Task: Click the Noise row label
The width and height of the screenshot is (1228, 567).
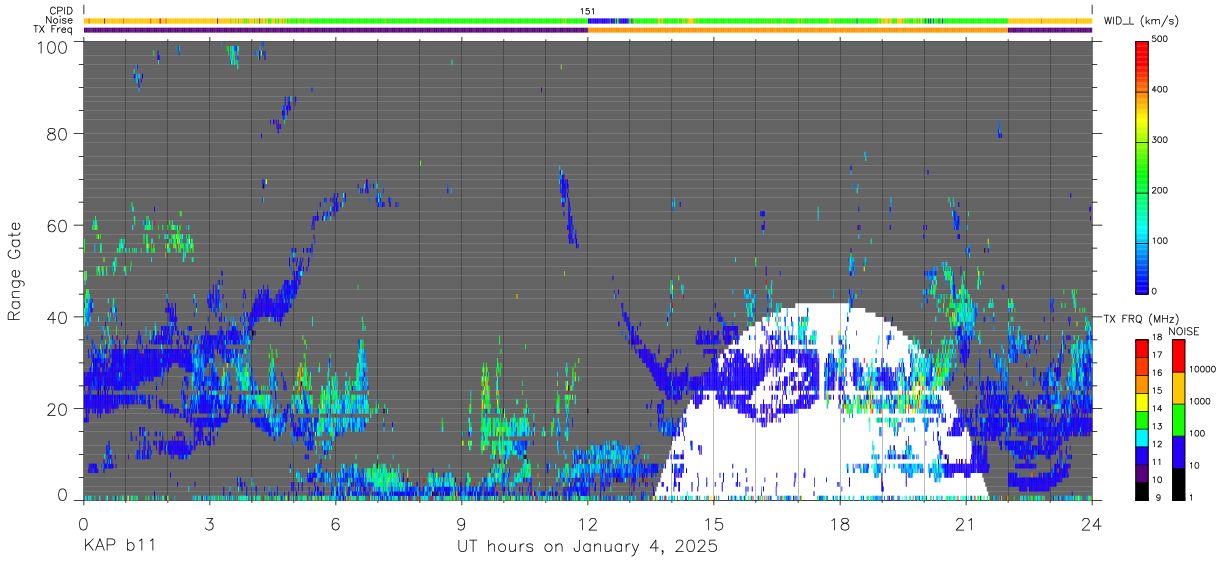Action: (x=59, y=20)
